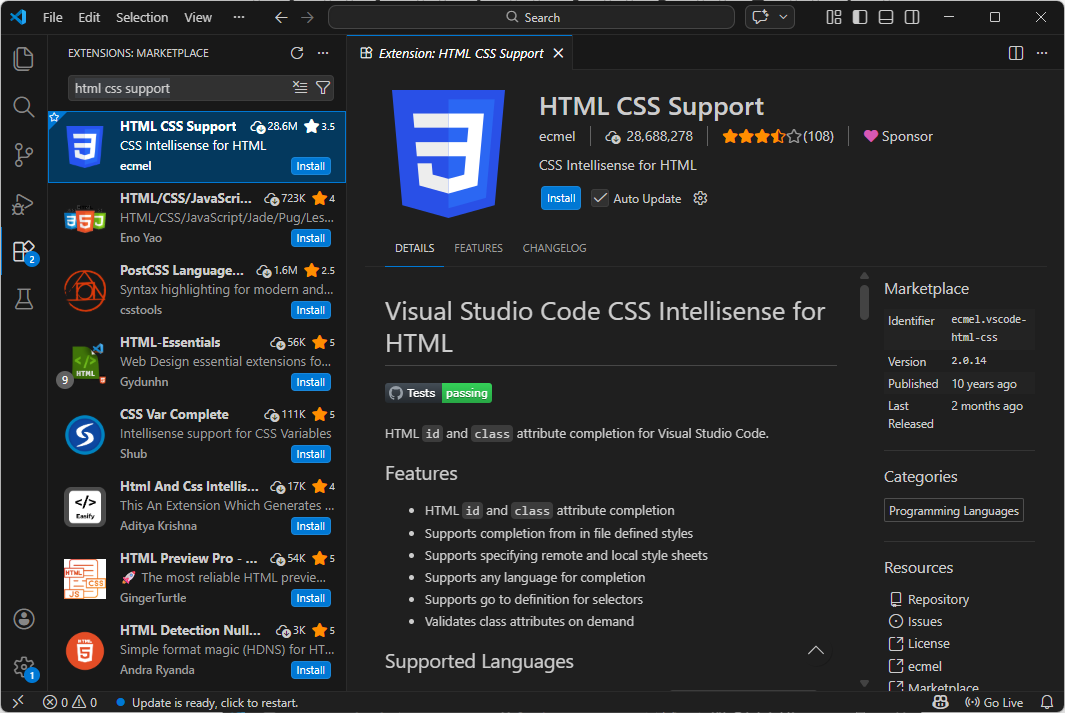Toggle the primary side bar layout
Screen dimensions: 1065x713
pyautogui.click(x=860, y=17)
